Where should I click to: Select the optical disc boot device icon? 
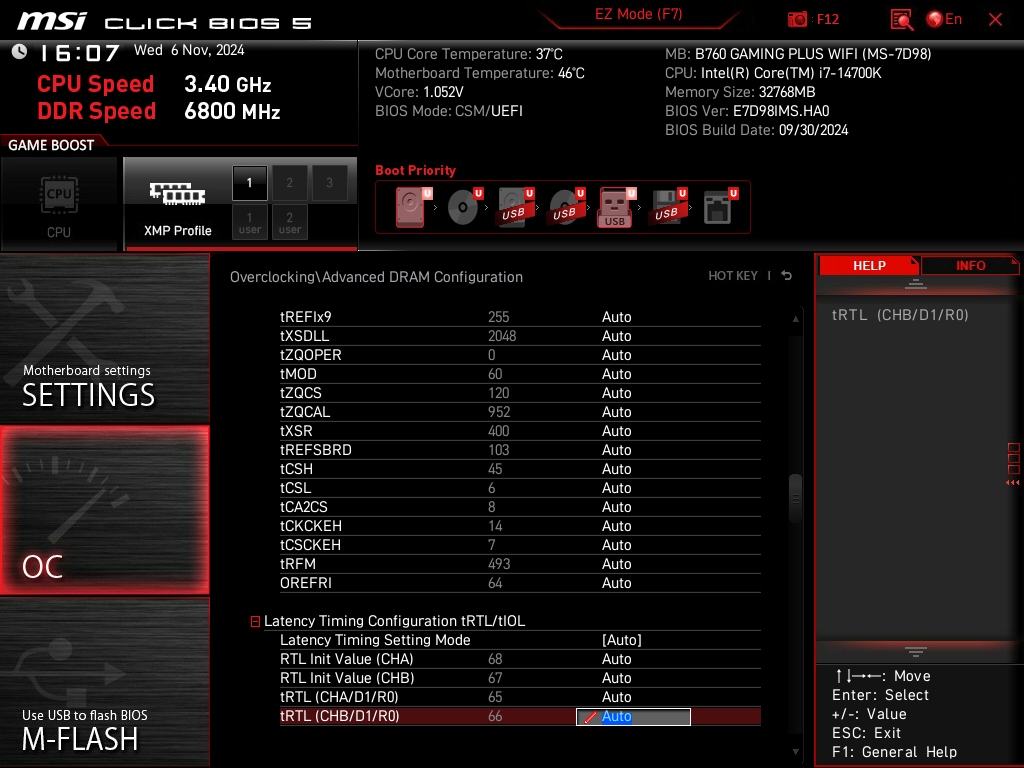tap(463, 207)
